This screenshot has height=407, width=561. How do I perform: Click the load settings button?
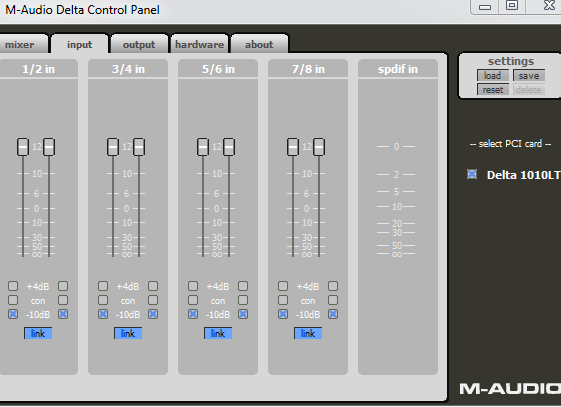pos(493,76)
